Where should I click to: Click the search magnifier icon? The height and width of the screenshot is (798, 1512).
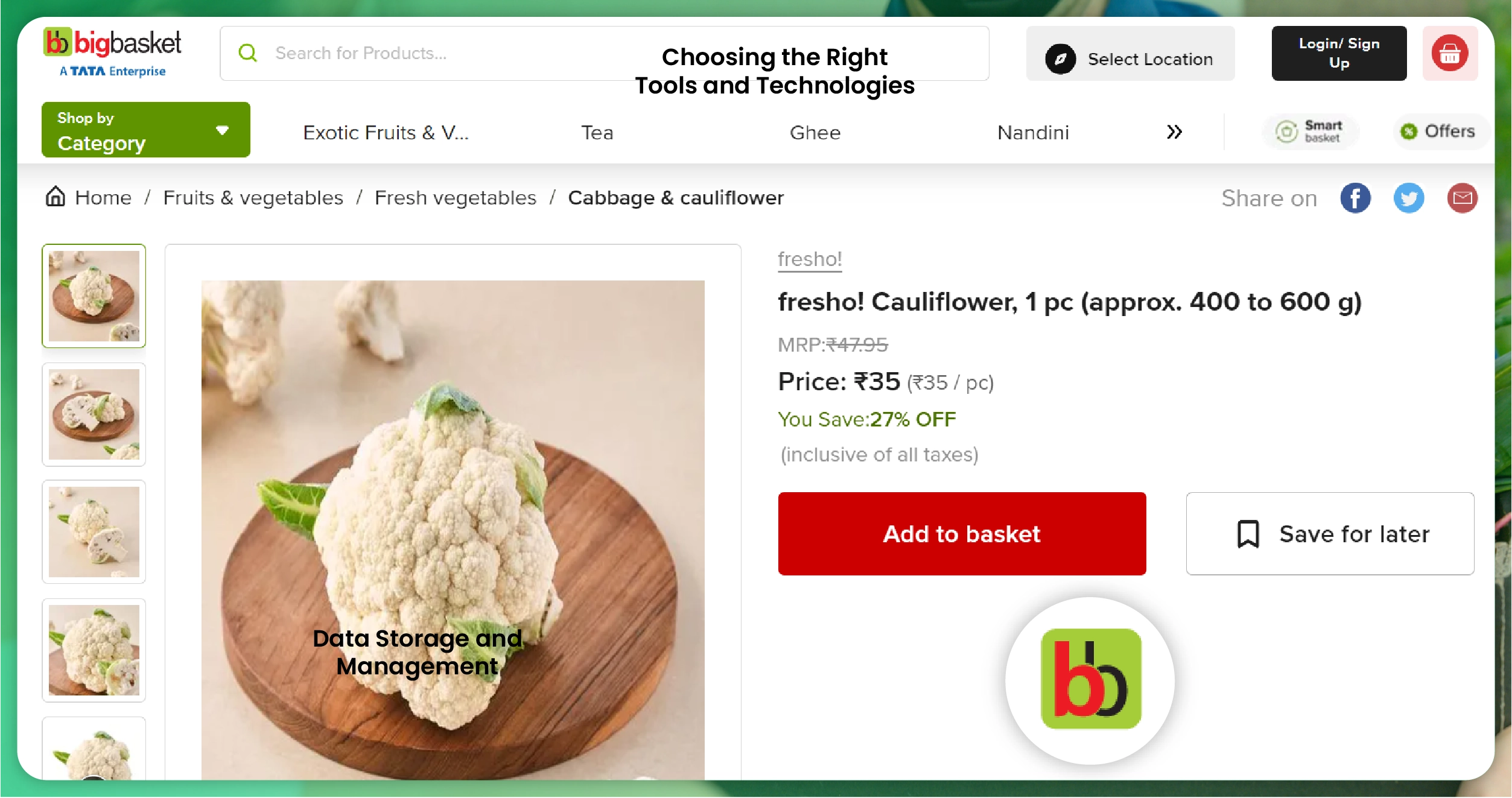247,53
